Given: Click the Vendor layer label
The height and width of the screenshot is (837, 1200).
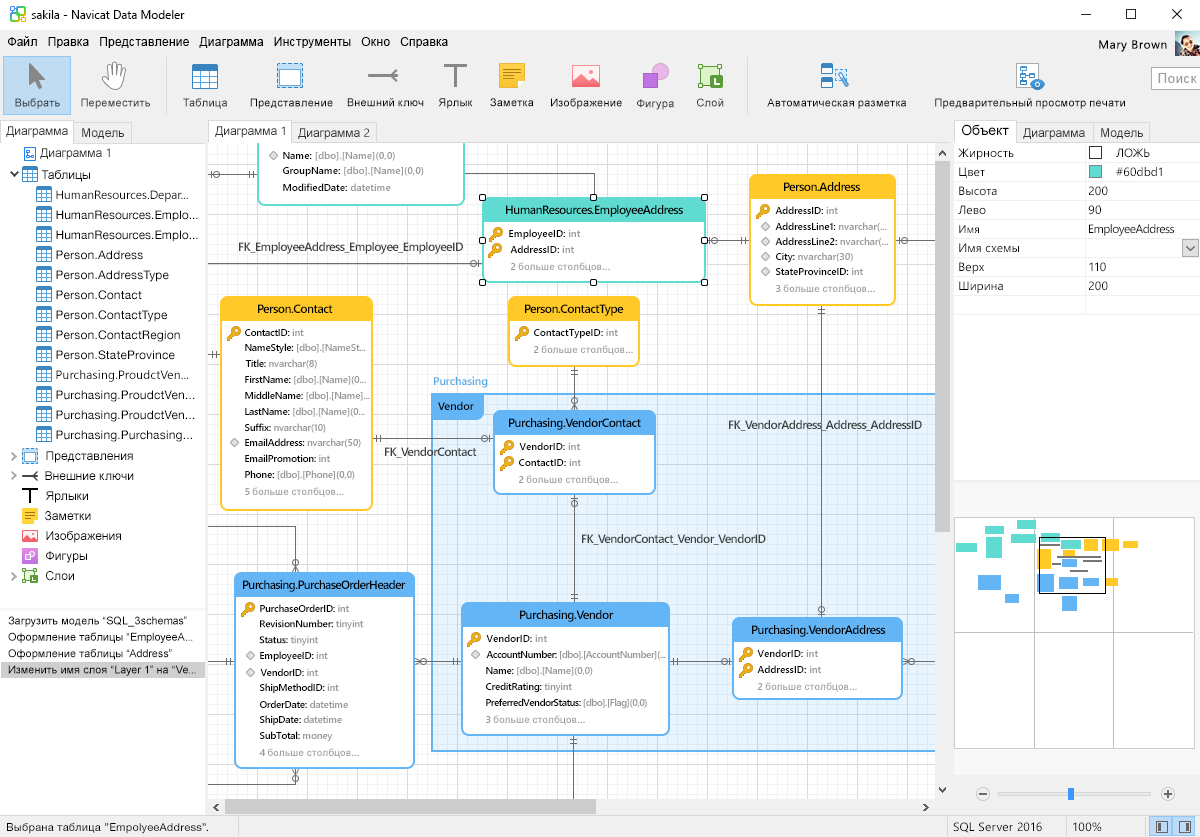Looking at the screenshot, I should [x=456, y=406].
